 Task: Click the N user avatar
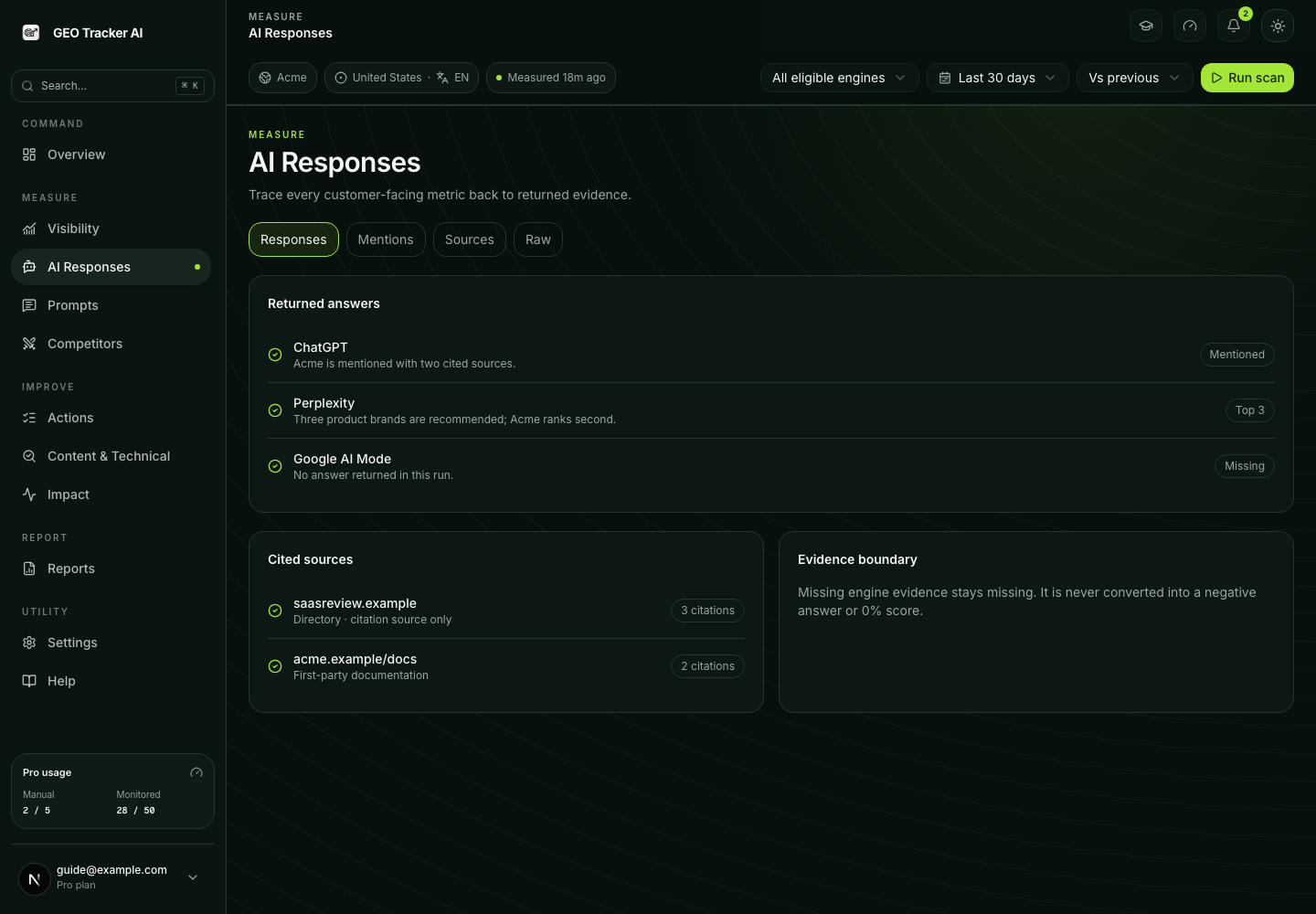(35, 879)
